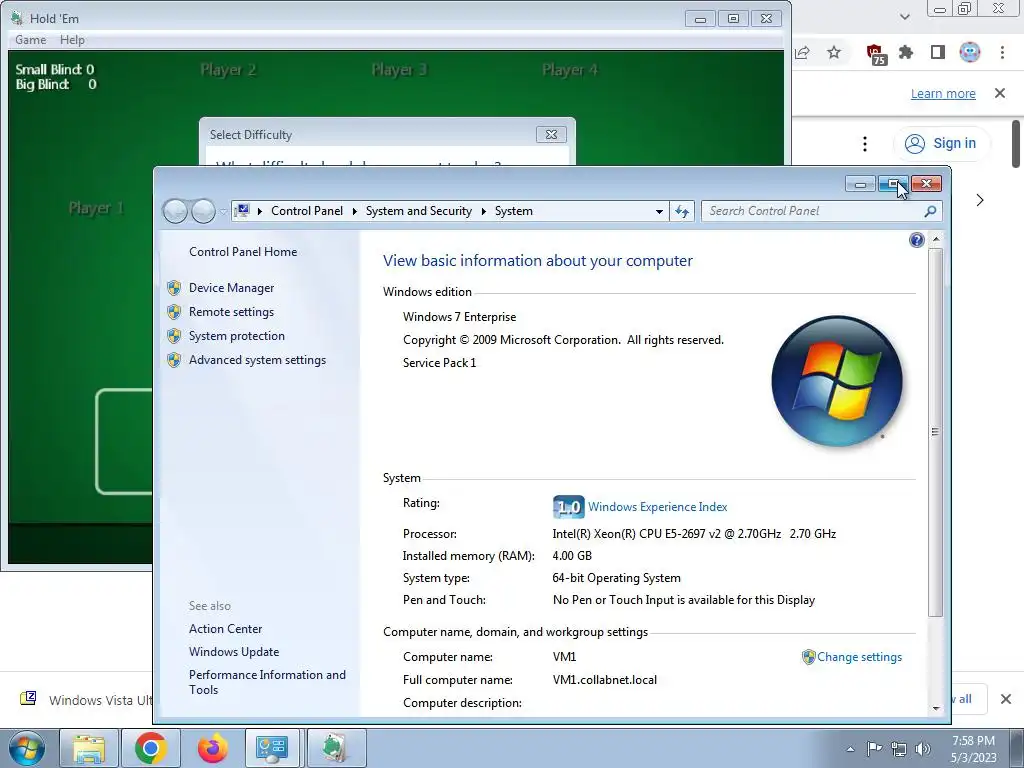Bookmark this page with the star icon

[x=834, y=52]
